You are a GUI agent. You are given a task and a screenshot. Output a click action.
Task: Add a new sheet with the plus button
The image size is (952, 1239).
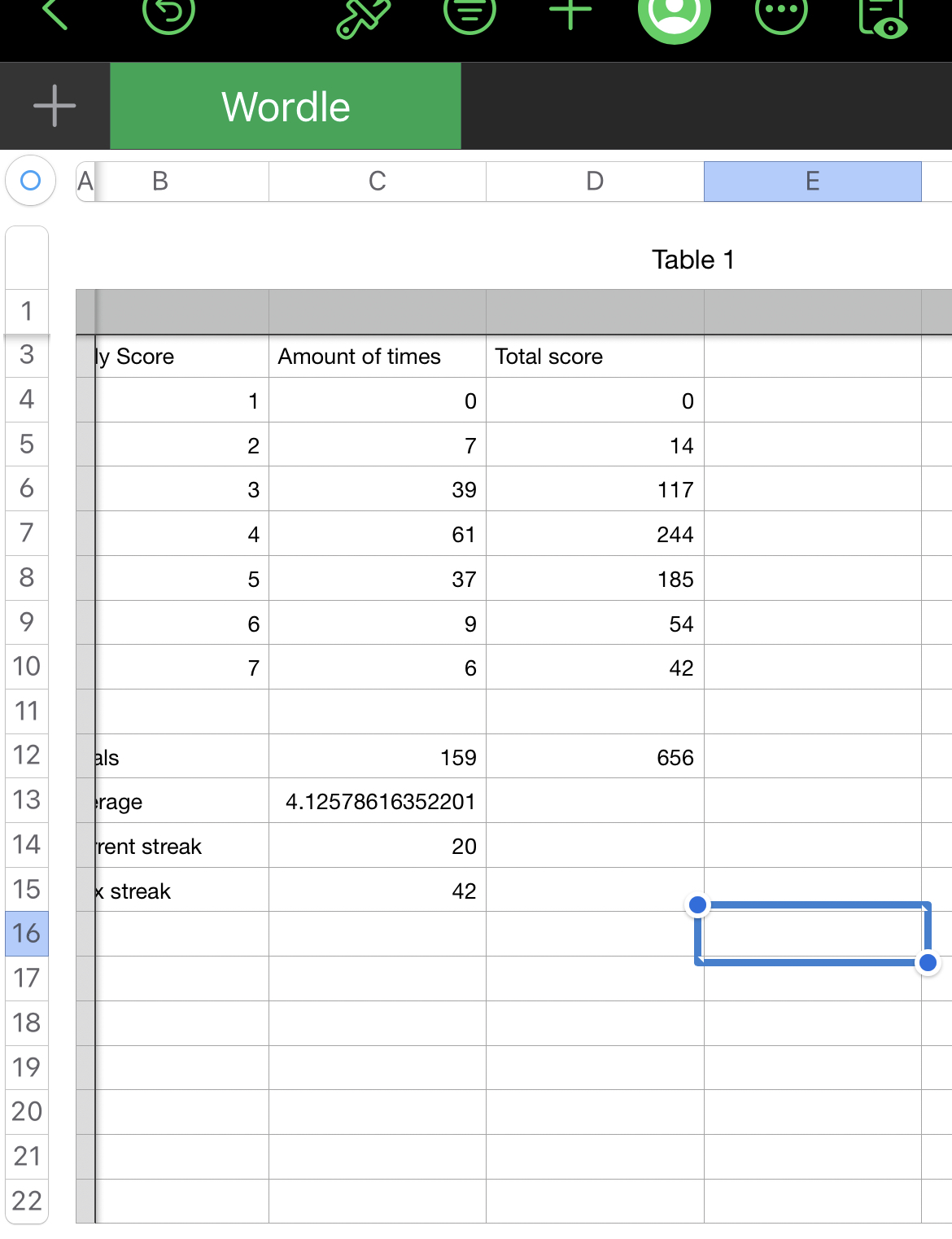tap(55, 106)
